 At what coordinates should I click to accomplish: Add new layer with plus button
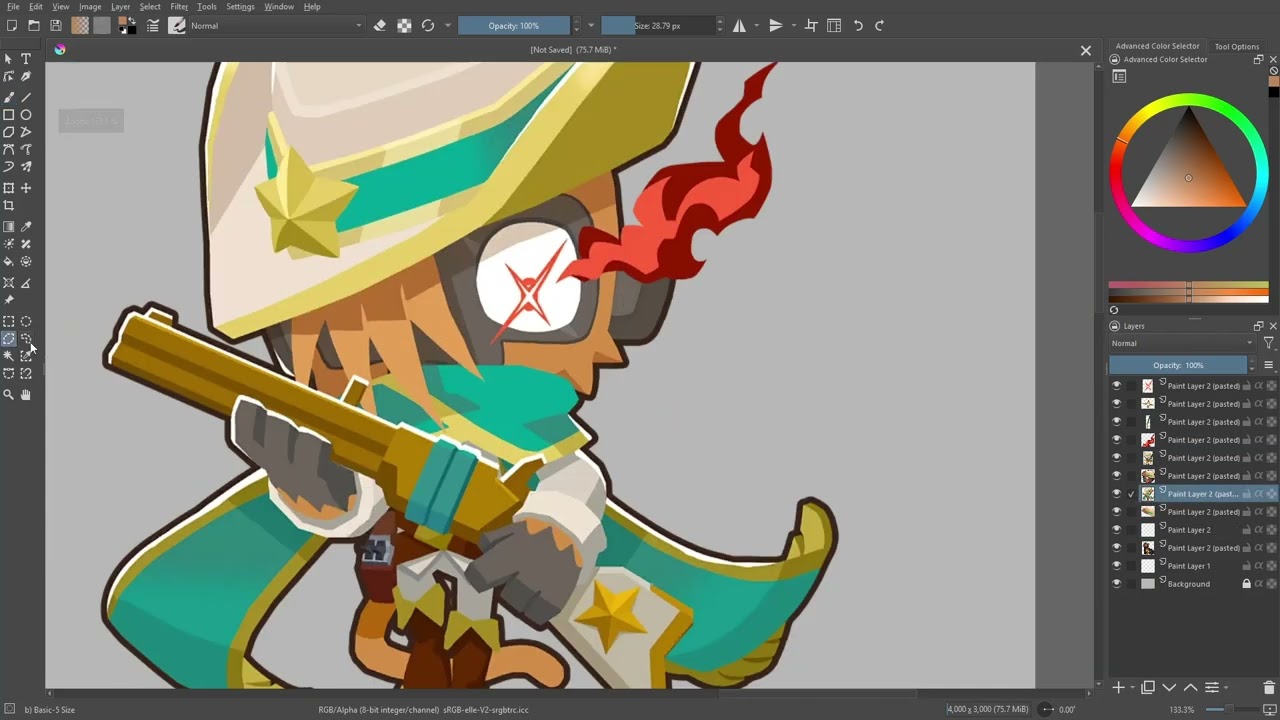(x=1118, y=688)
